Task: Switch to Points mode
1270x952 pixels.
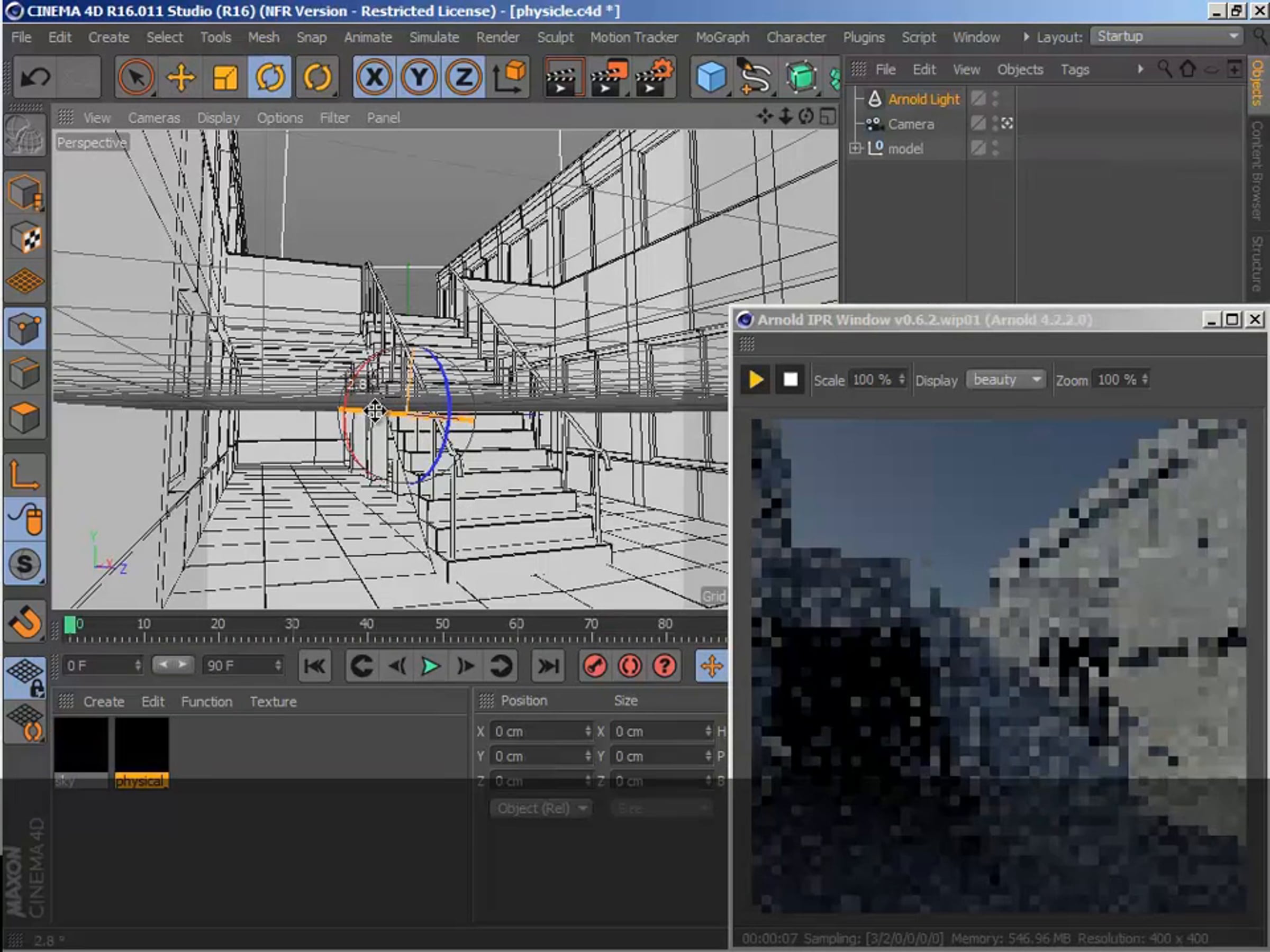Action: coord(25,329)
